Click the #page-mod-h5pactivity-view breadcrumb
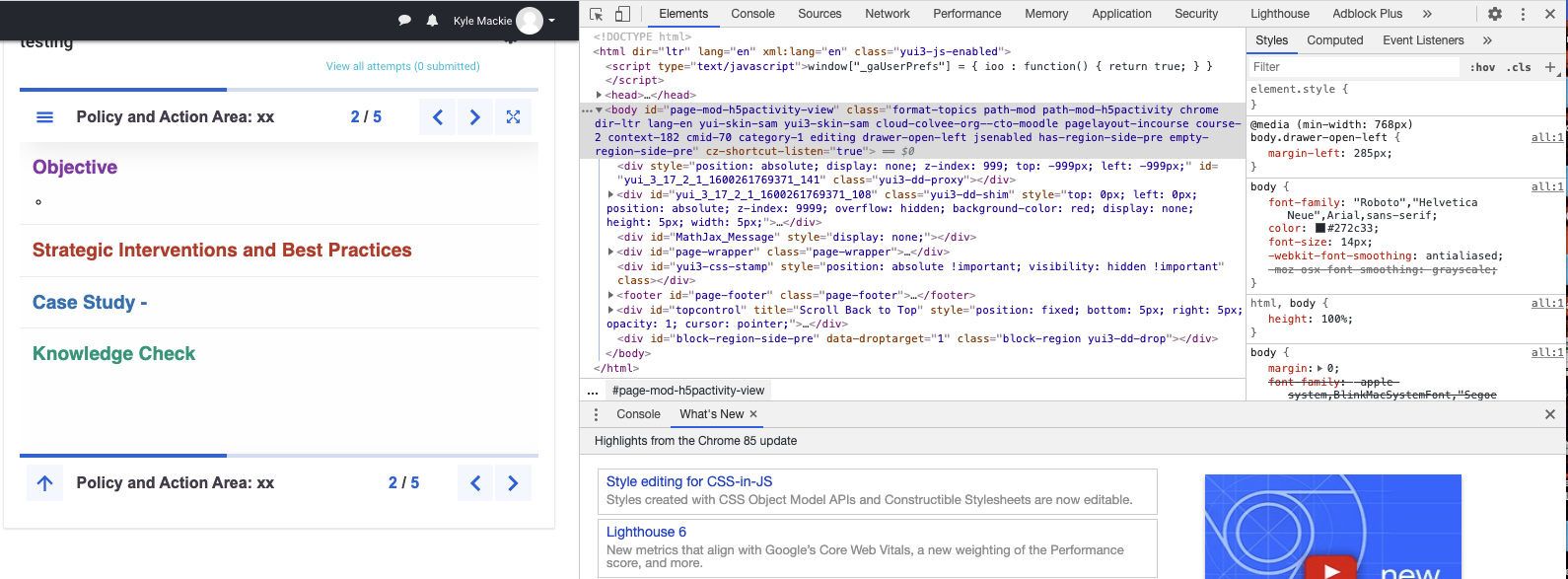 coord(688,391)
